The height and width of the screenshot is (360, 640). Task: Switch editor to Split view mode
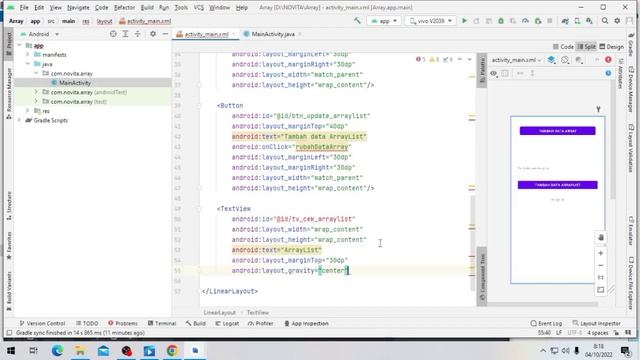coord(586,47)
